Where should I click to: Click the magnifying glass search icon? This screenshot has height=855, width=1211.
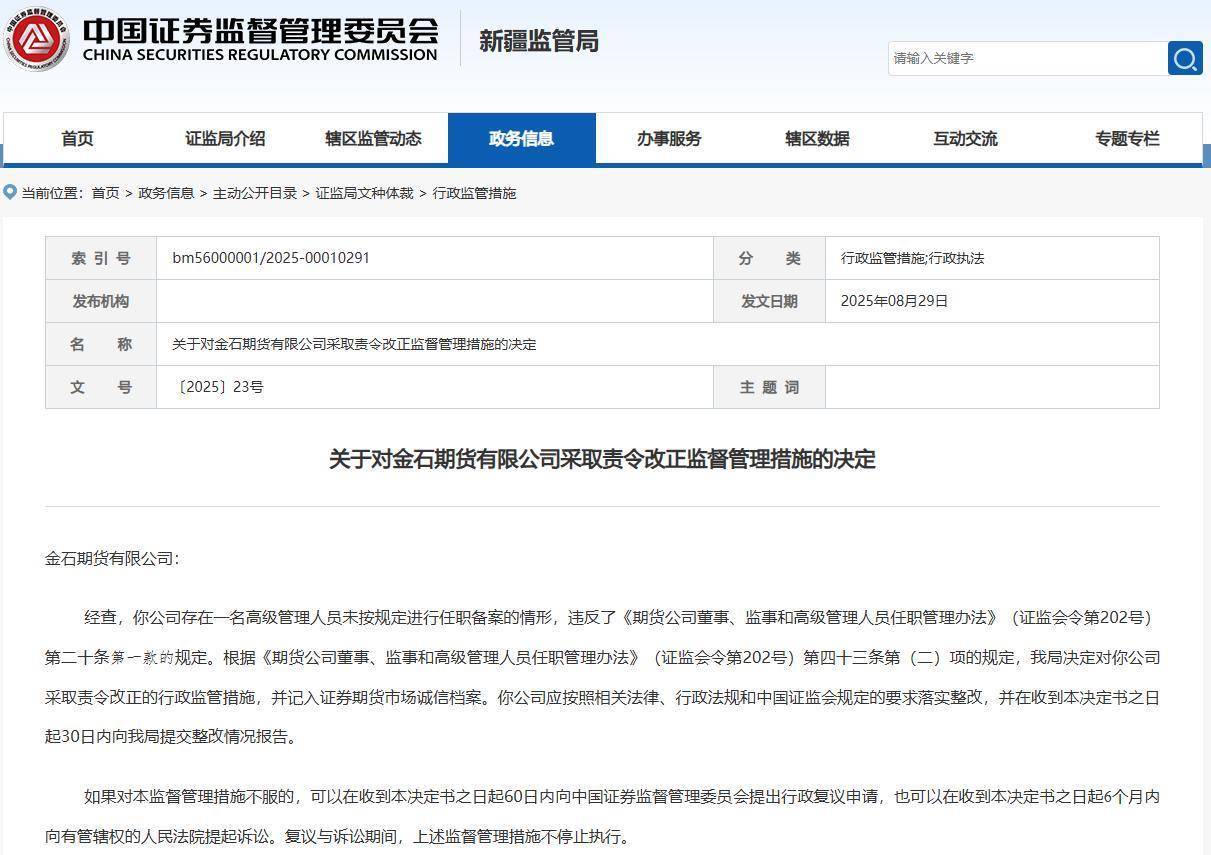coord(1185,59)
